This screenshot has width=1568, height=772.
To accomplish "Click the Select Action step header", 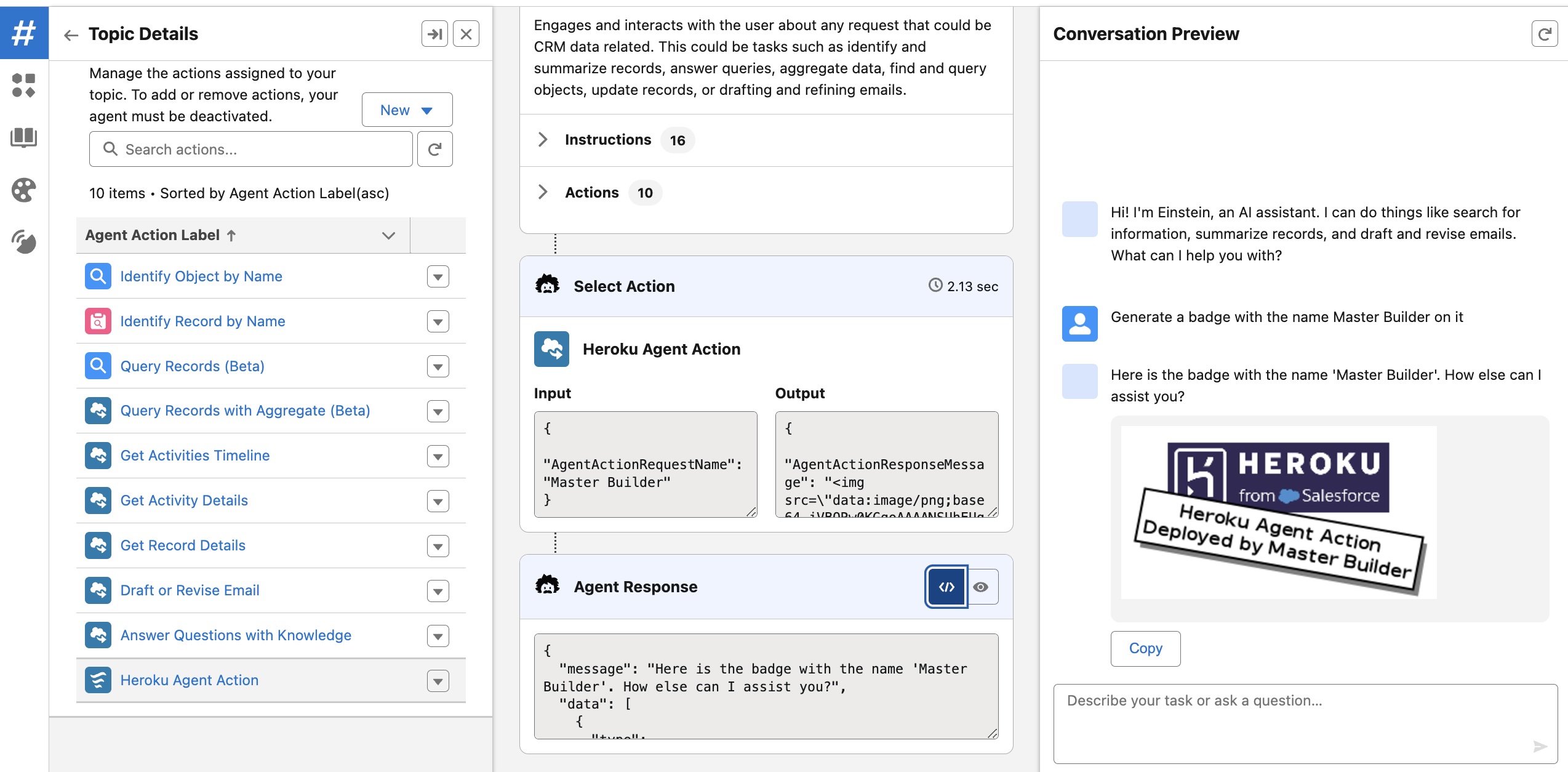I will point(766,286).
